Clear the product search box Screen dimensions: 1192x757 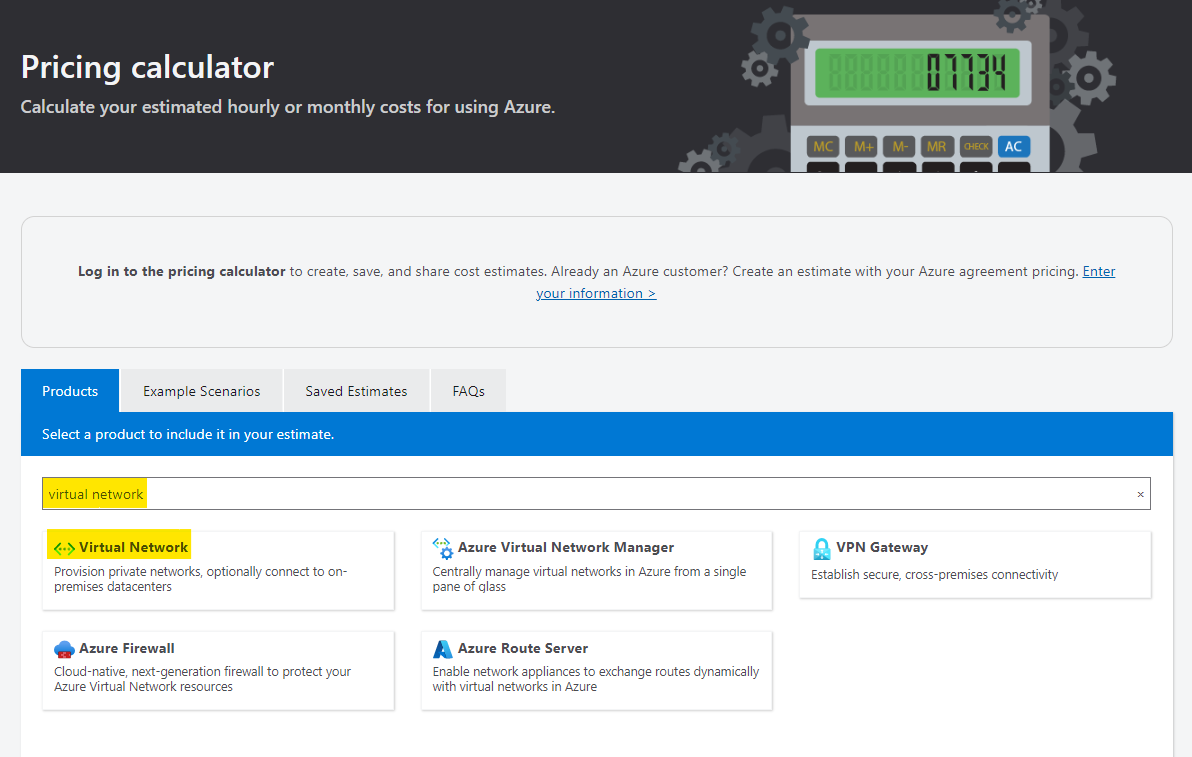coord(1140,495)
